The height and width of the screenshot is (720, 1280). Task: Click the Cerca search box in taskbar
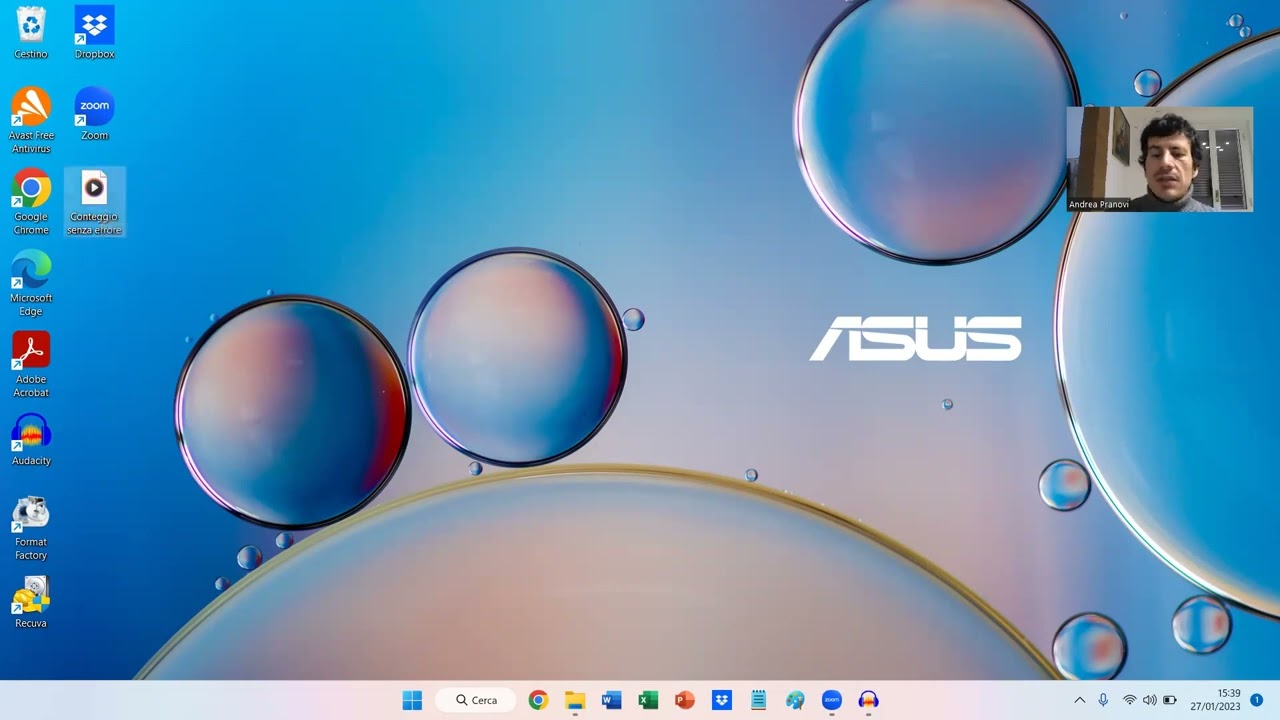(476, 700)
